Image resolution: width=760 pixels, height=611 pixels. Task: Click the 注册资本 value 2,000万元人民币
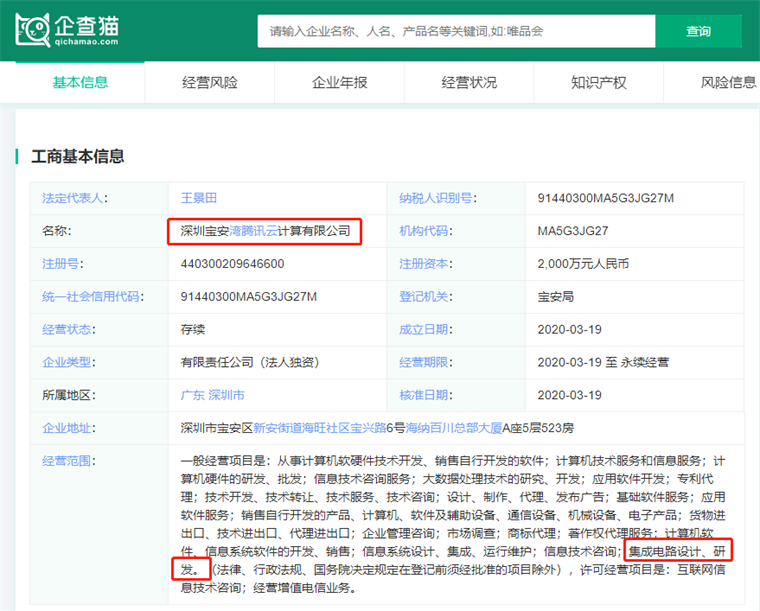pyautogui.click(x=583, y=264)
